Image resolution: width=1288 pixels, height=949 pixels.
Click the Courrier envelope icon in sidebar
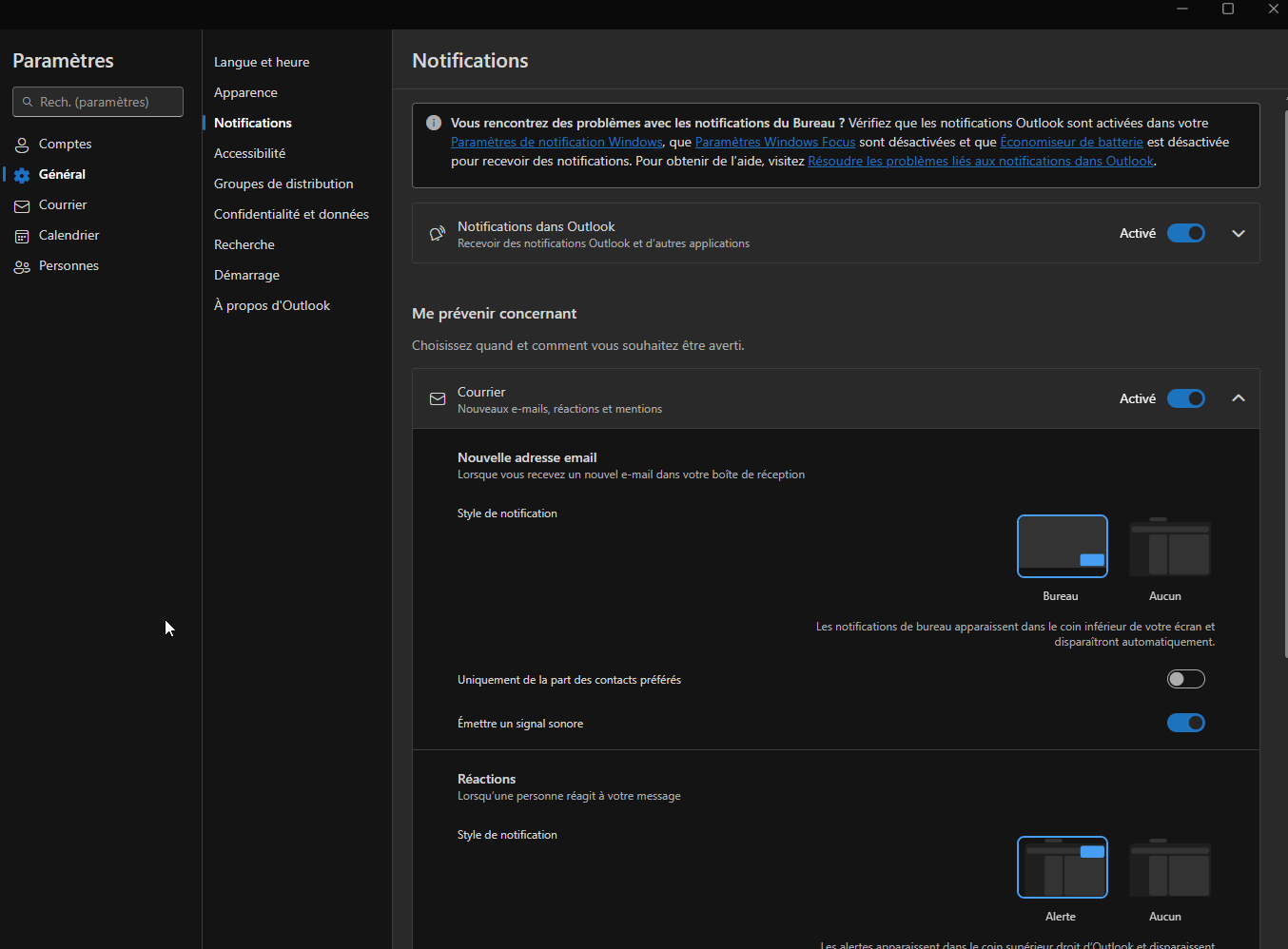pos(22,205)
